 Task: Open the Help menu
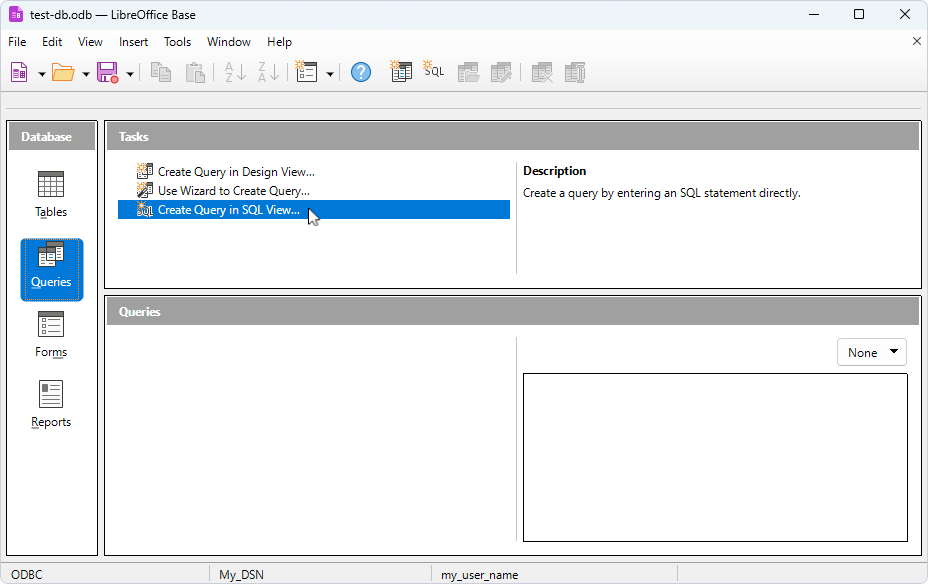pos(279,42)
